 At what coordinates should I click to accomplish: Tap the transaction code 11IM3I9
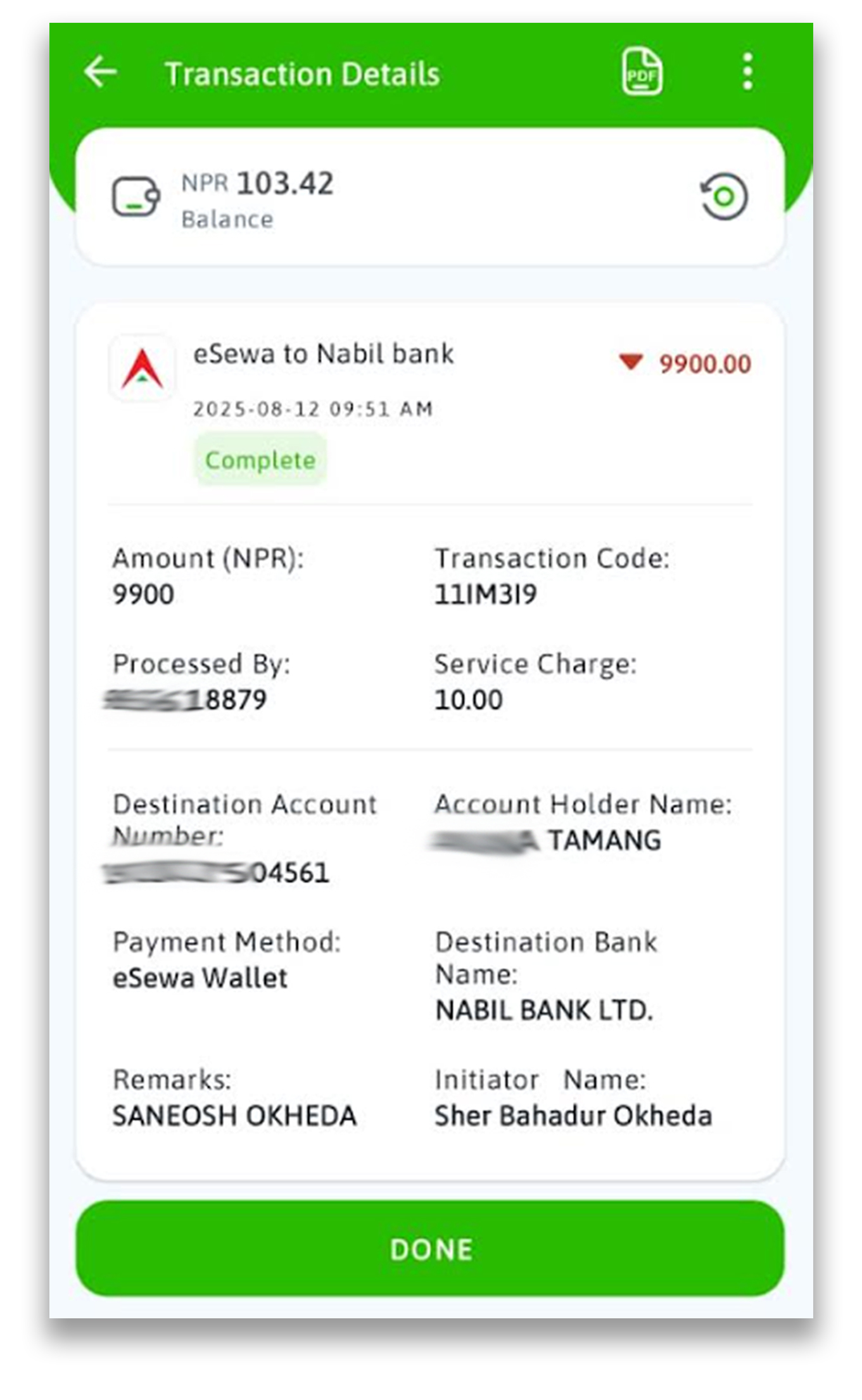pyautogui.click(x=485, y=595)
